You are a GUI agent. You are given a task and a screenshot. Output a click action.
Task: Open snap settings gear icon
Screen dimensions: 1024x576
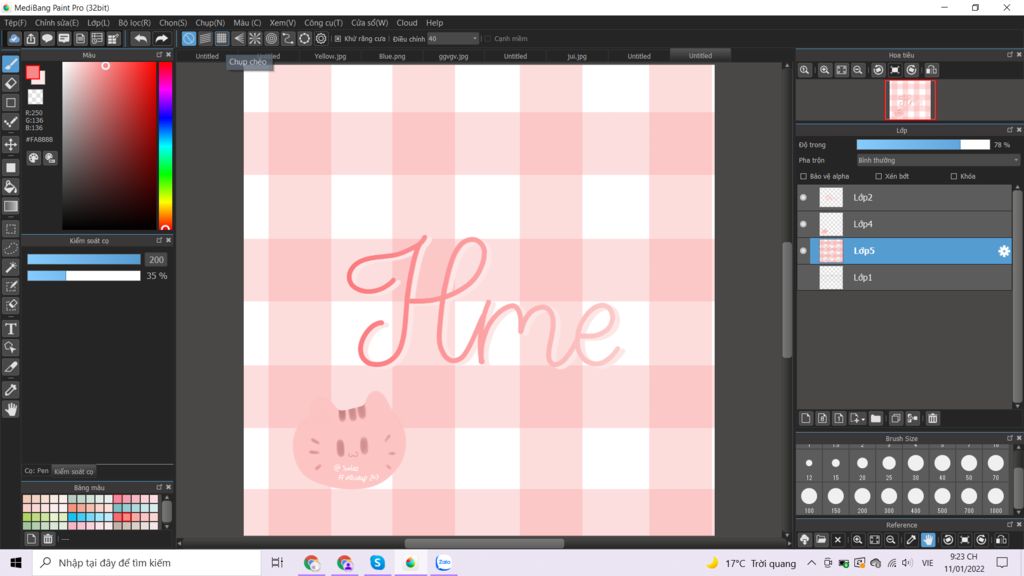(x=321, y=39)
